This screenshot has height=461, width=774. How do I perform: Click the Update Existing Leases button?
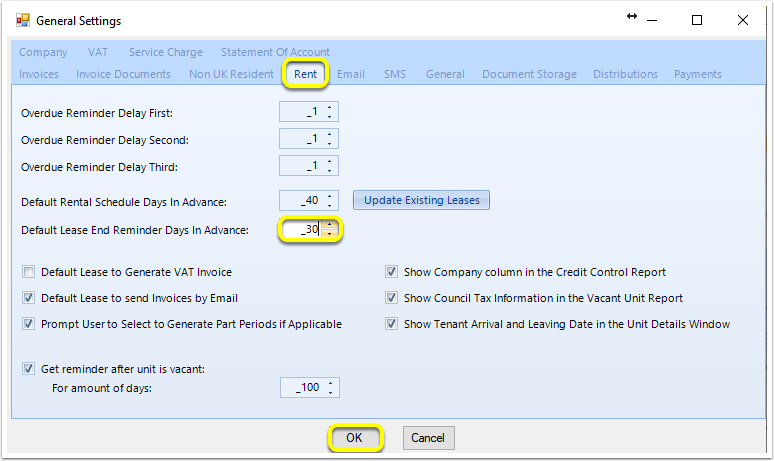[x=422, y=200]
